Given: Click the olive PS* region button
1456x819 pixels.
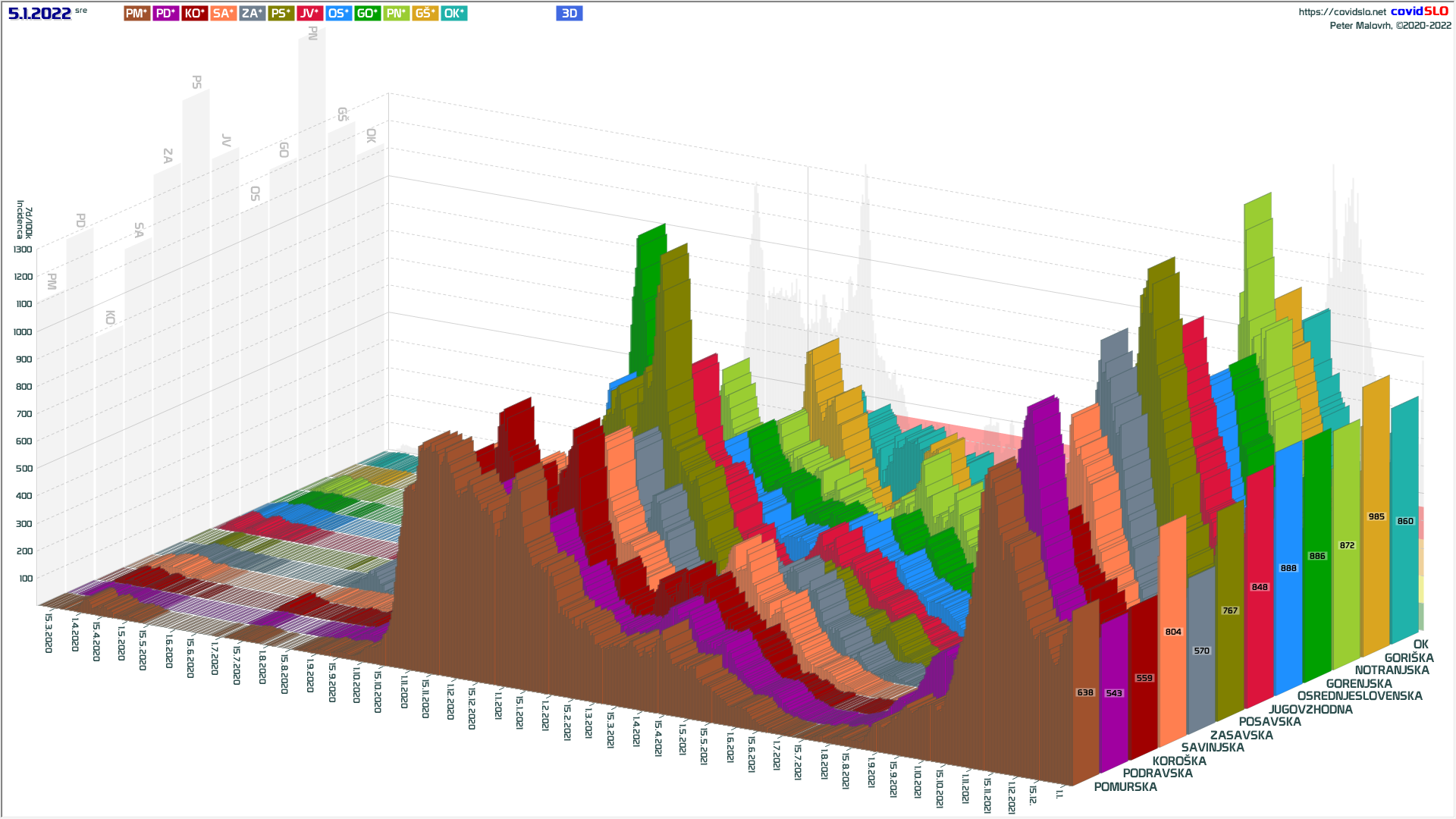Looking at the screenshot, I should [281, 14].
